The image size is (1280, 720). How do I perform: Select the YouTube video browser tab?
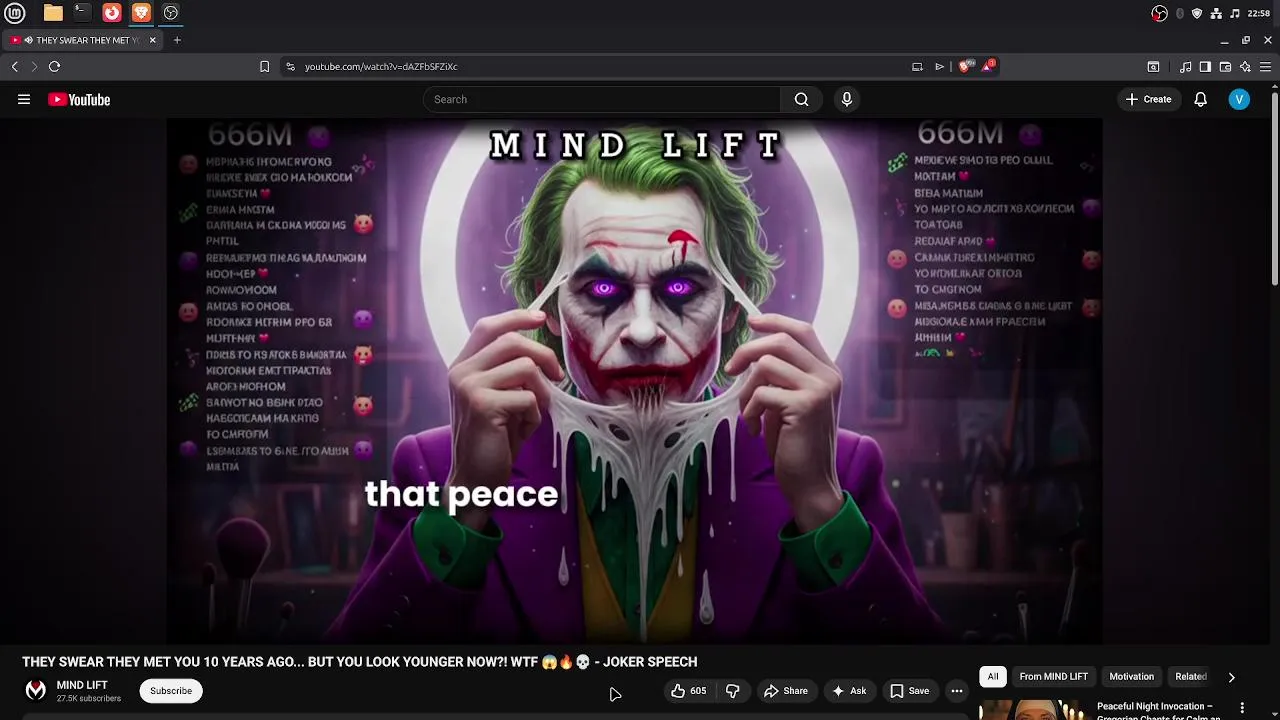click(x=80, y=40)
